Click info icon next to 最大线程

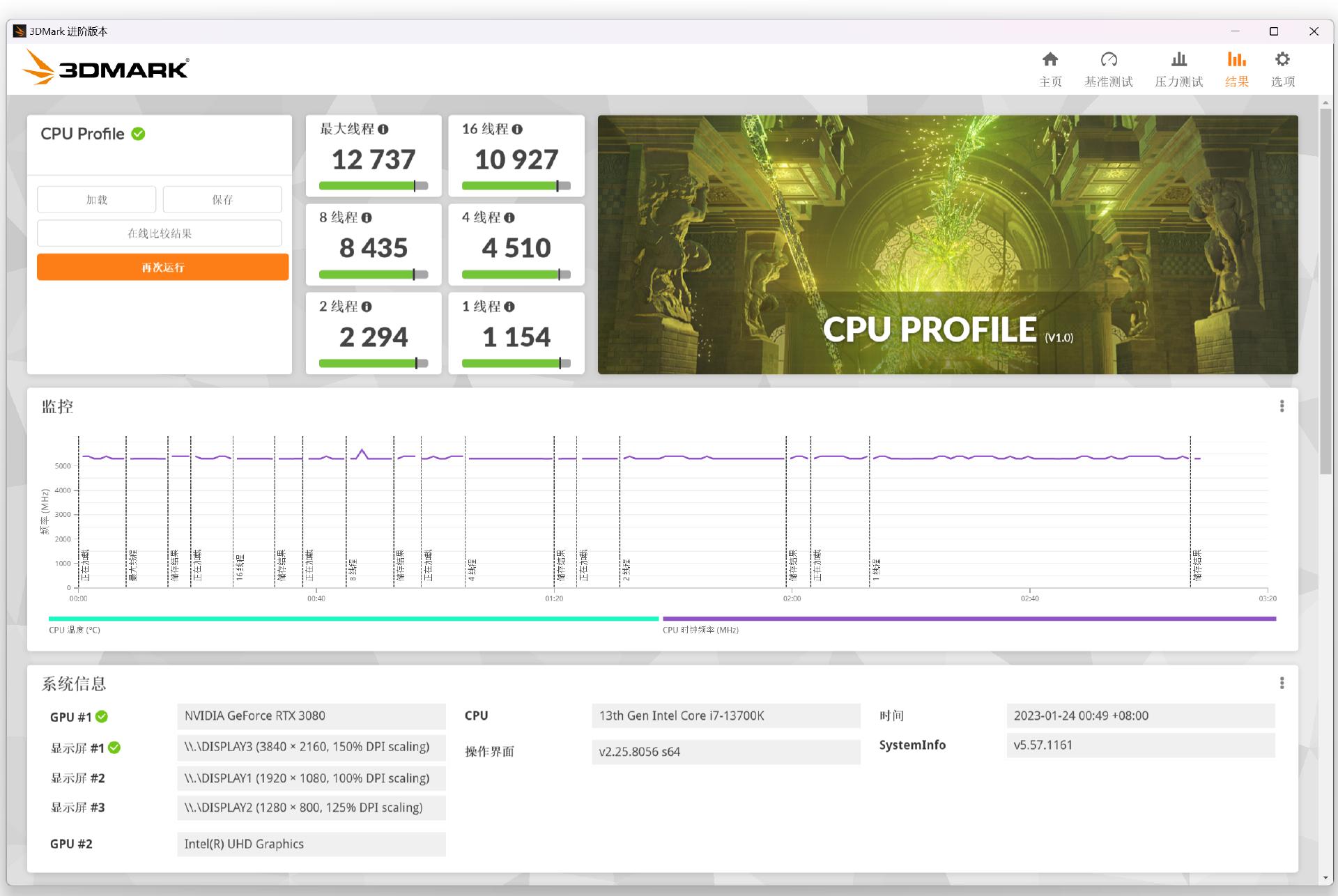click(383, 130)
